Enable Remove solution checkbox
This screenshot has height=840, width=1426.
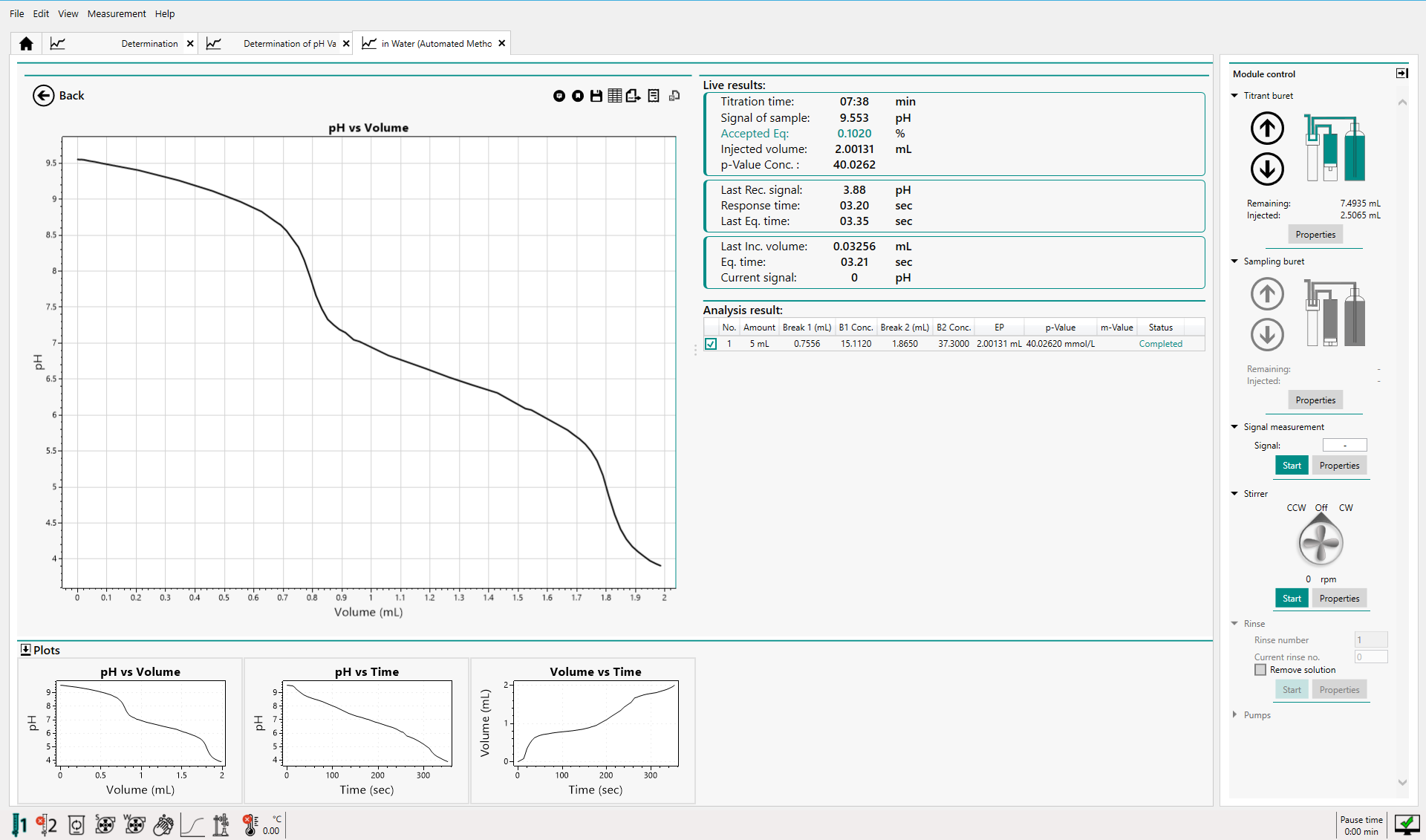[x=1260, y=670]
